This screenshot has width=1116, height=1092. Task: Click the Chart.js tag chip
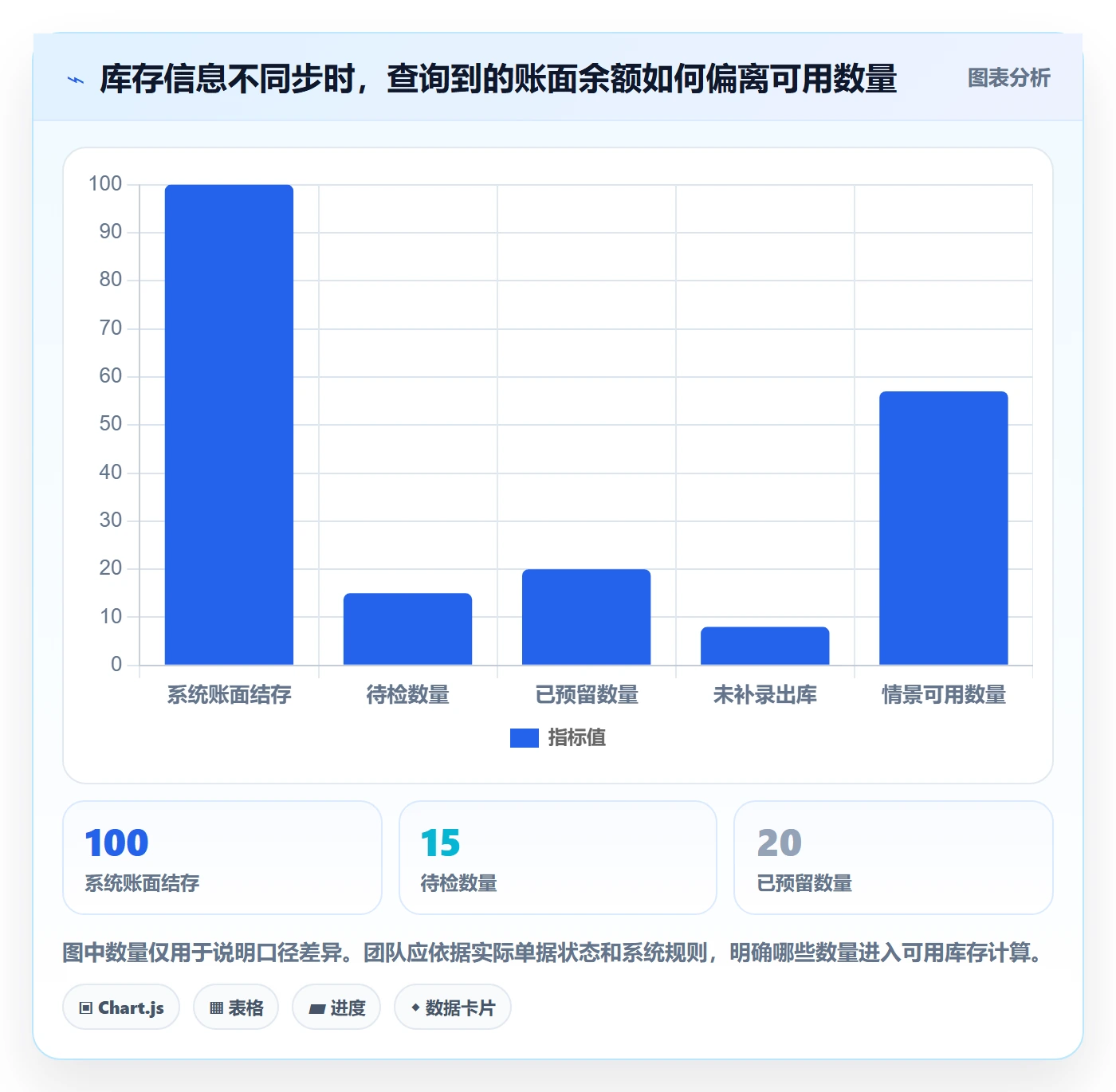pyautogui.click(x=121, y=1008)
